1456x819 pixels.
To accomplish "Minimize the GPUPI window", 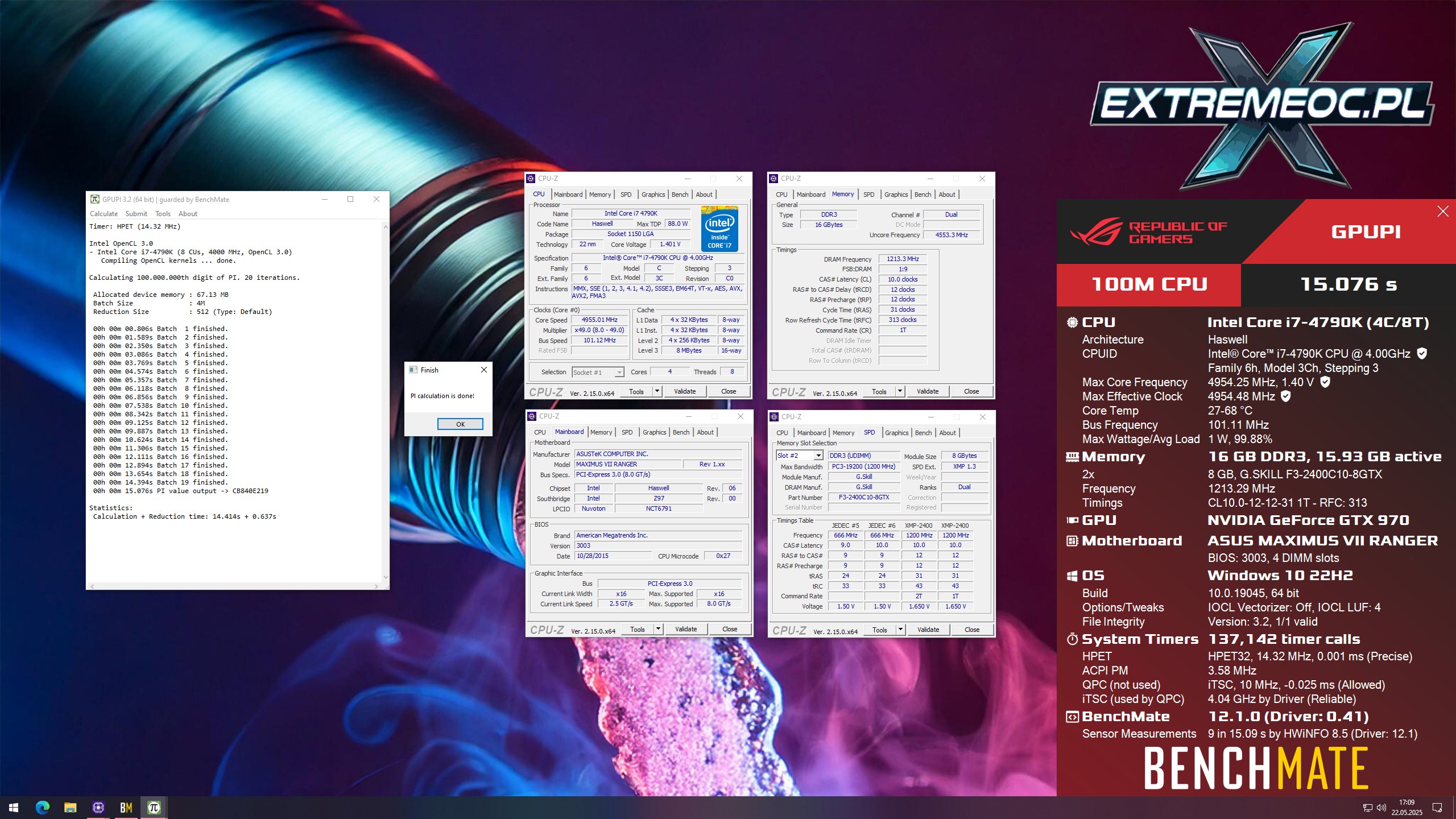I will coord(325,199).
